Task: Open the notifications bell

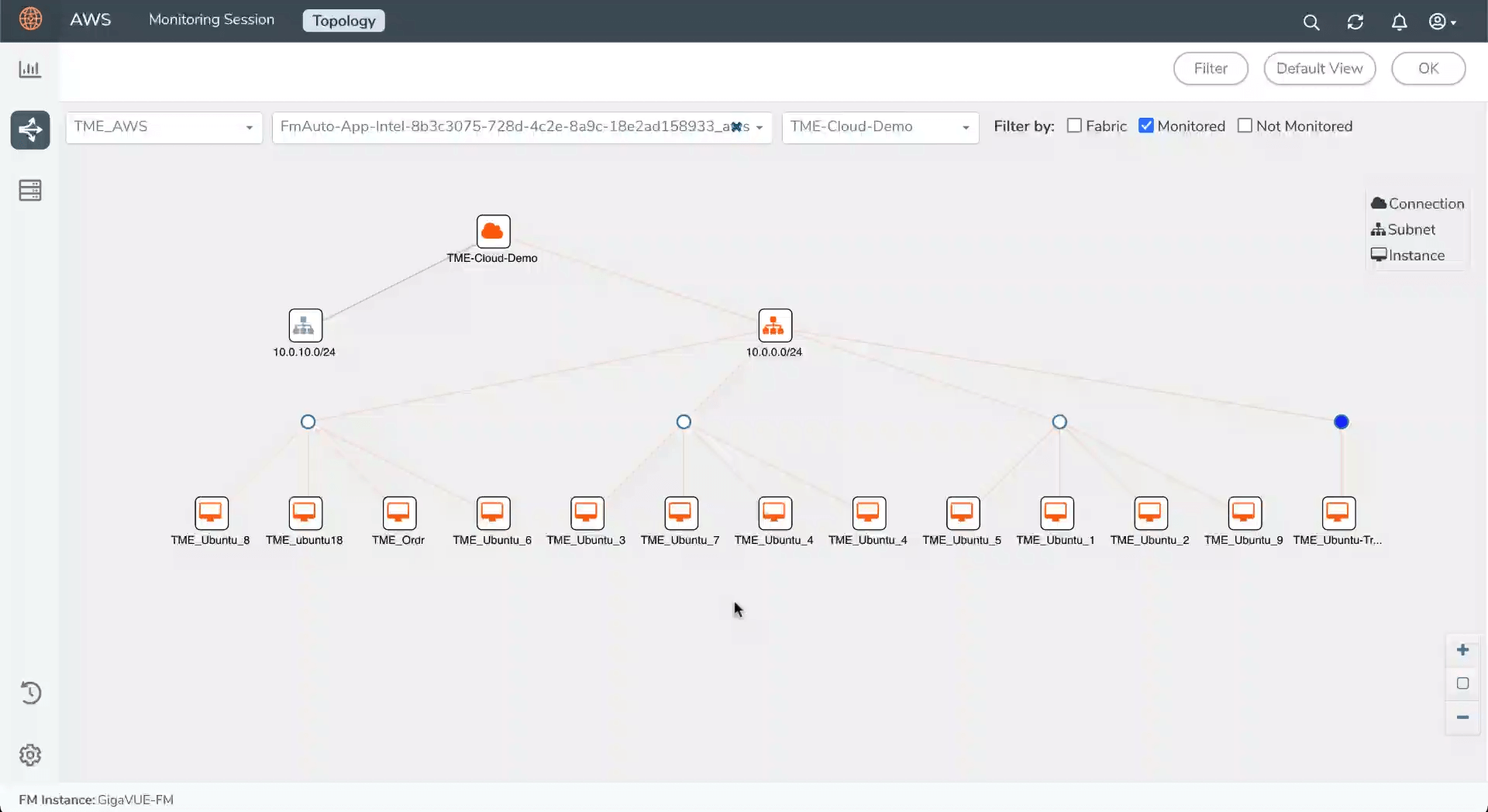Action: 1399,22
